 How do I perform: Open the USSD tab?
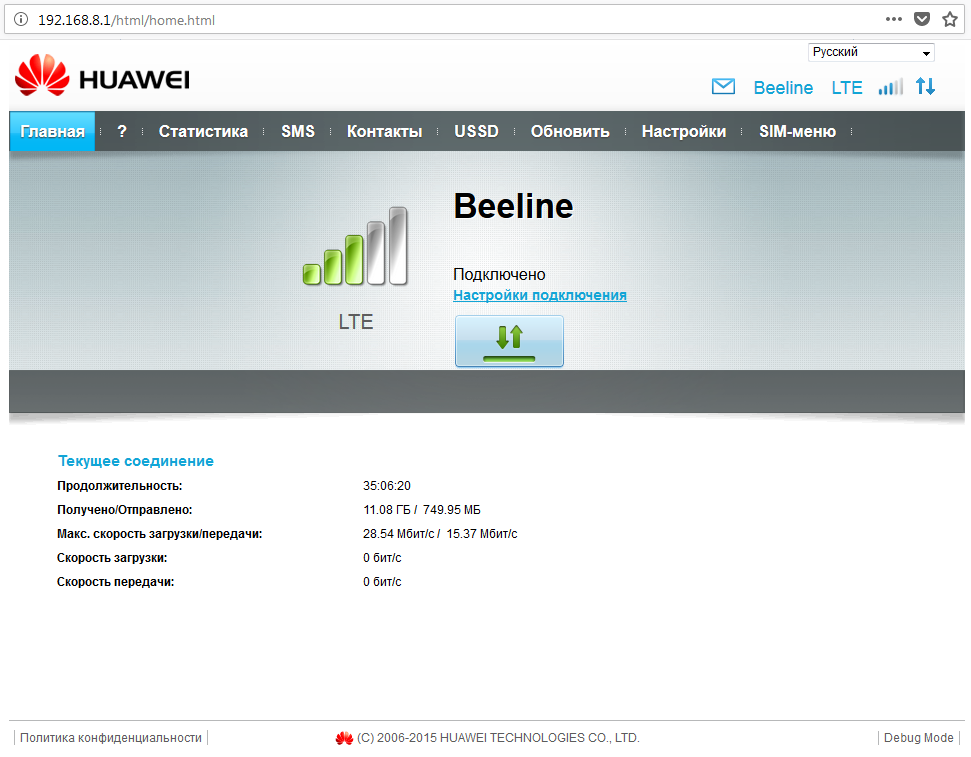coord(476,131)
